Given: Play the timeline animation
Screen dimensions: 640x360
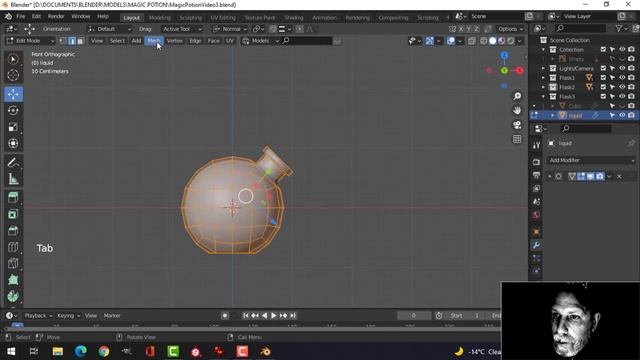Looking at the screenshot, I should 273,316.
